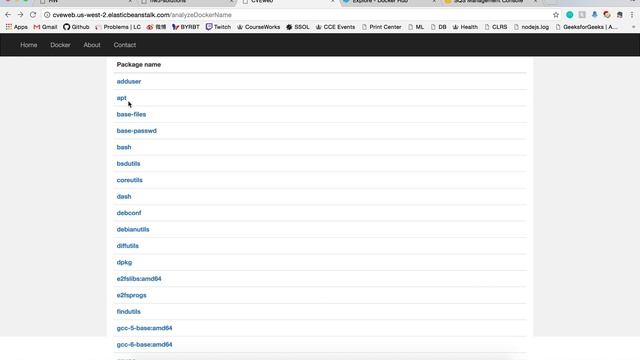Open the CLRS bookmark
640x360 pixels.
[496, 27]
